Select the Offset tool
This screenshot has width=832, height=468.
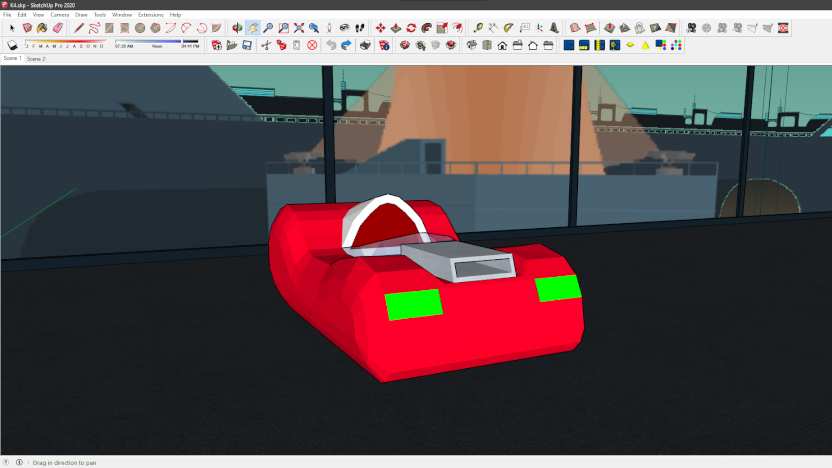click(x=457, y=28)
